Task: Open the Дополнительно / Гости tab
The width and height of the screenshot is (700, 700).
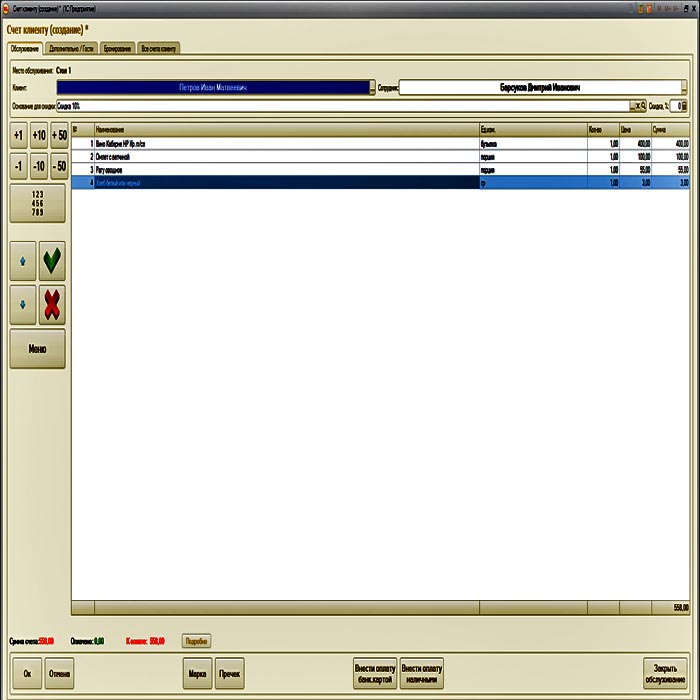Action: (x=72, y=48)
